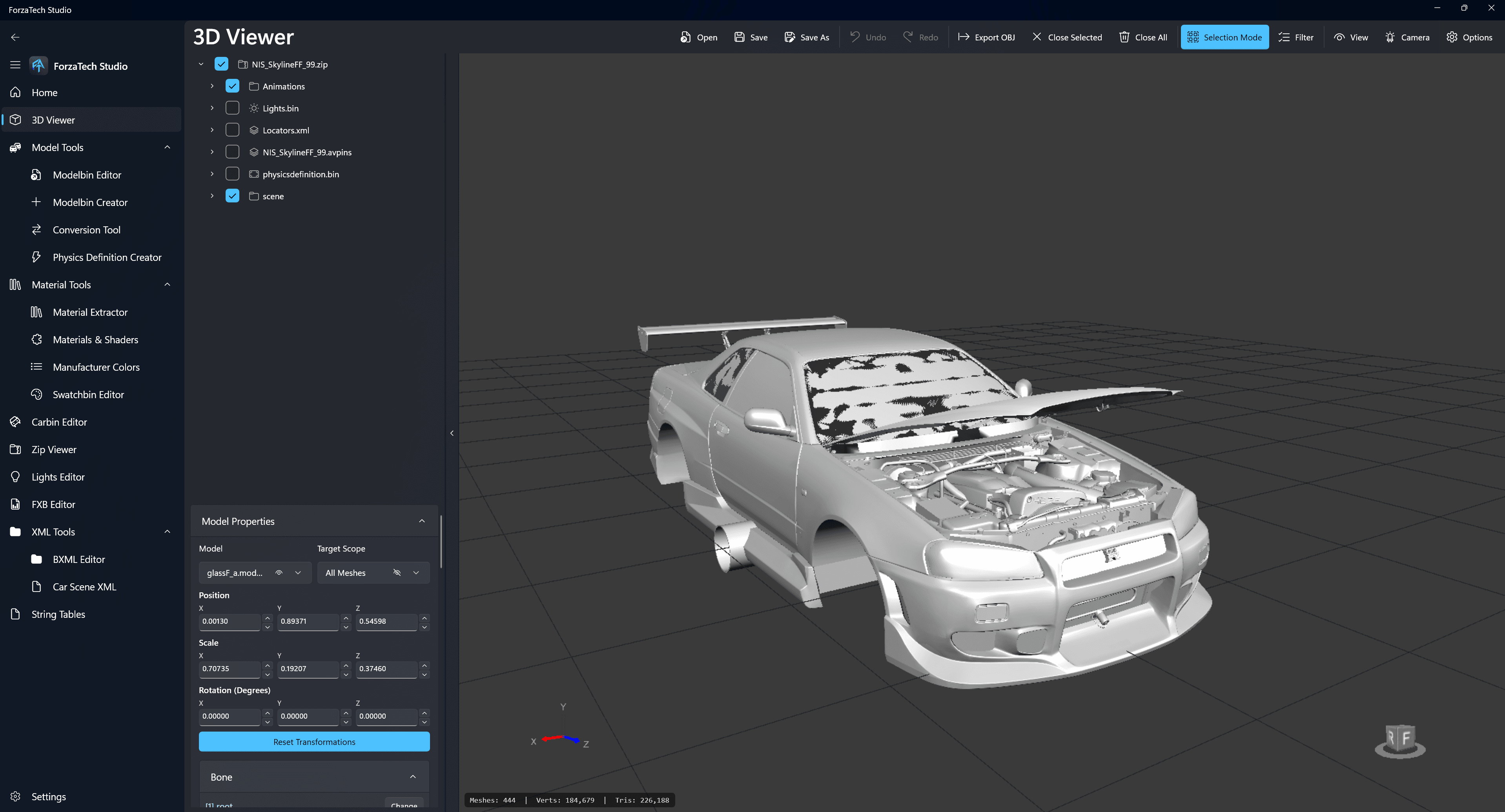Viewport: 1505px width, 812px height.
Task: Check the Lights.bin checkbox
Action: tap(233, 108)
